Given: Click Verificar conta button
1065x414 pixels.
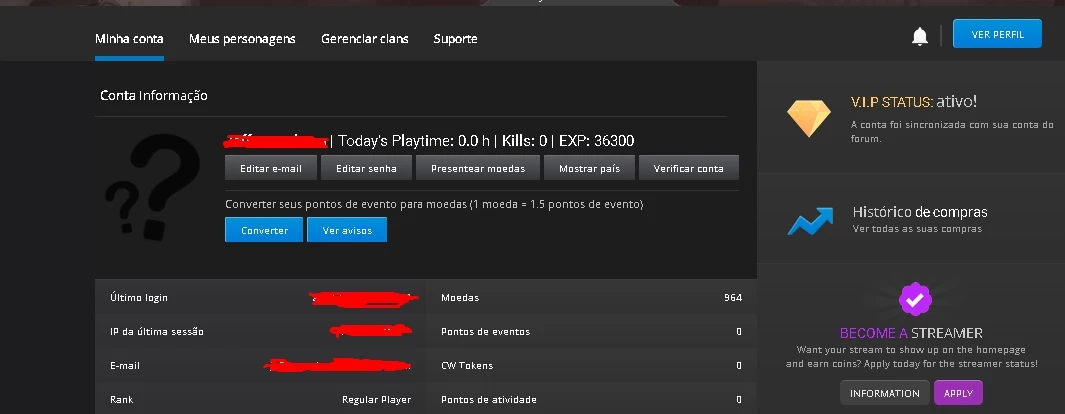Looking at the screenshot, I should (689, 168).
